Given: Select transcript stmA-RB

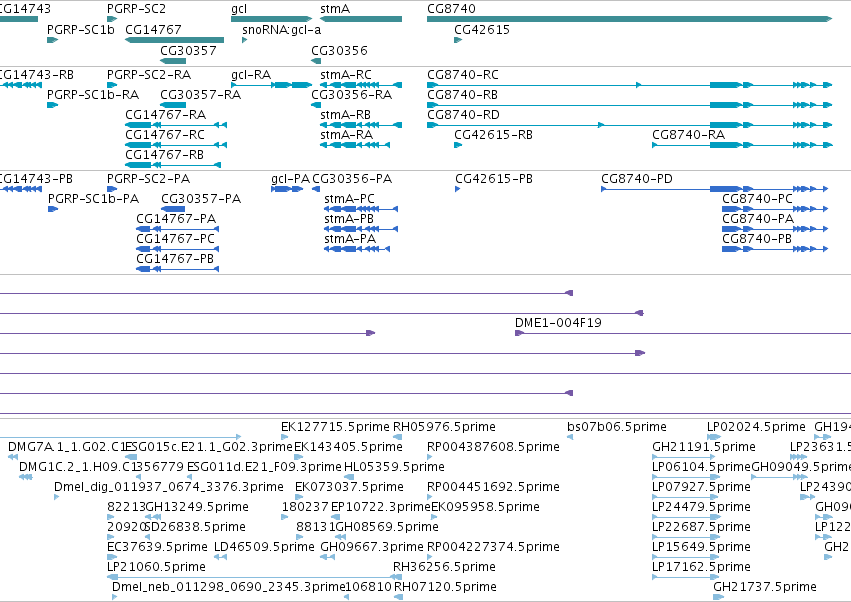Looking at the screenshot, I should 361,125.
